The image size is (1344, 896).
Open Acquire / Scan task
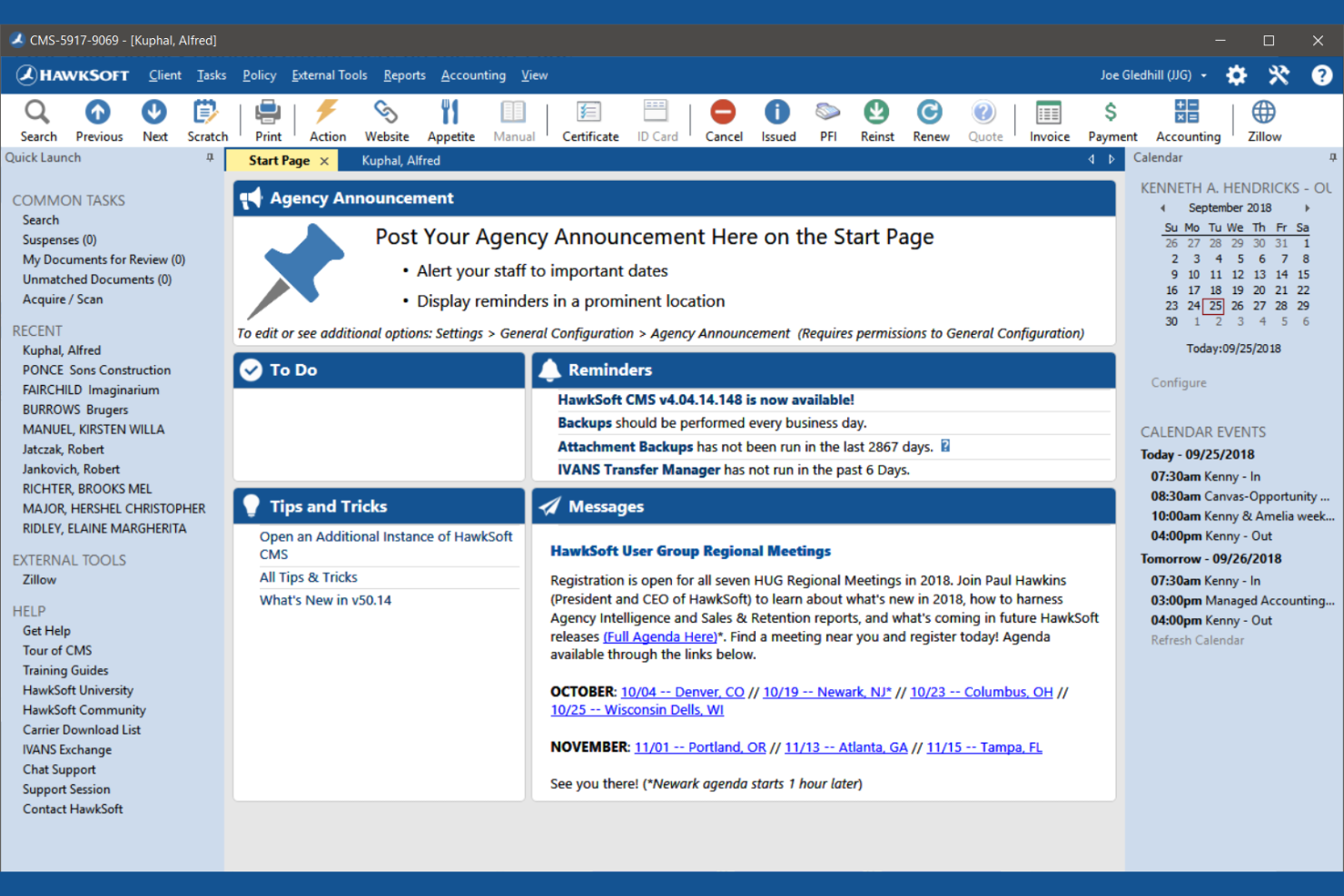(63, 300)
